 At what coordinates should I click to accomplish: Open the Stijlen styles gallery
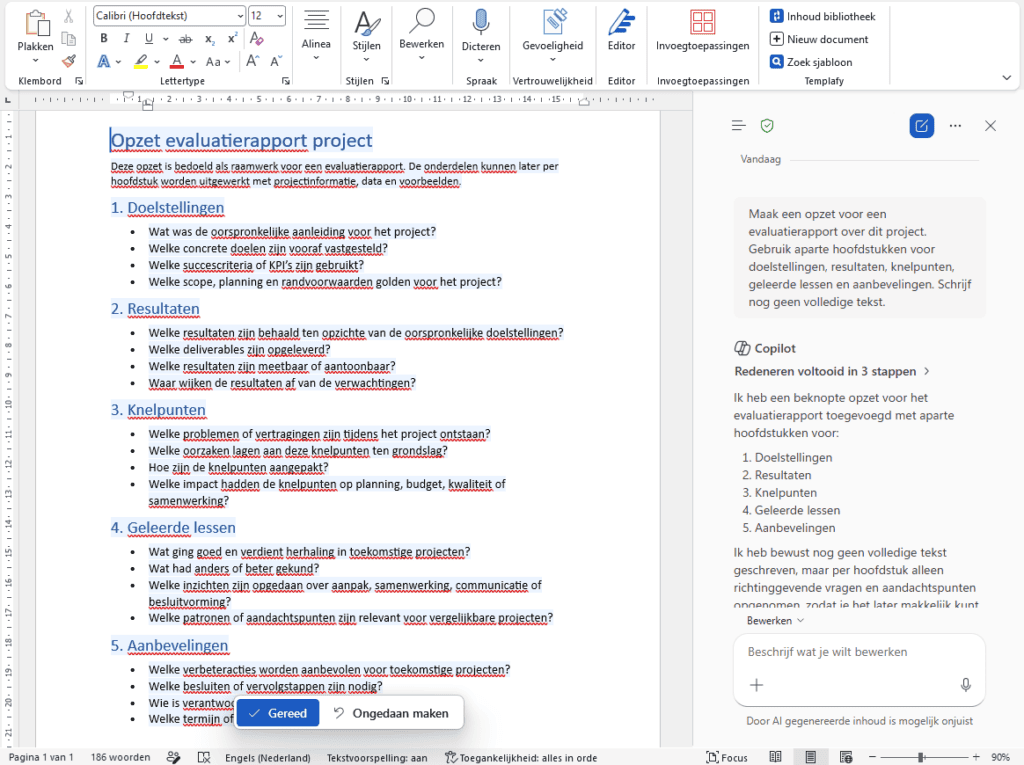[366, 36]
